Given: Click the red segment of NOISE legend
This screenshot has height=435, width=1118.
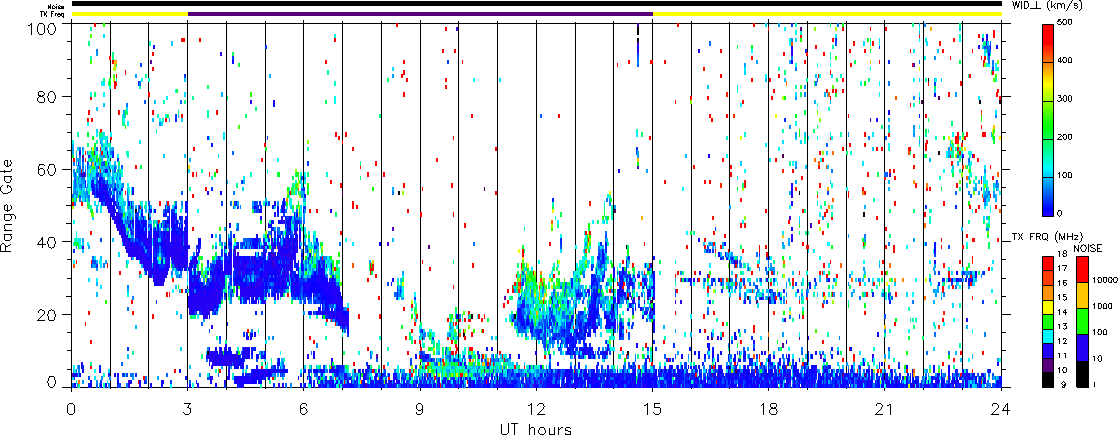Looking at the screenshot, I should (1082, 270).
